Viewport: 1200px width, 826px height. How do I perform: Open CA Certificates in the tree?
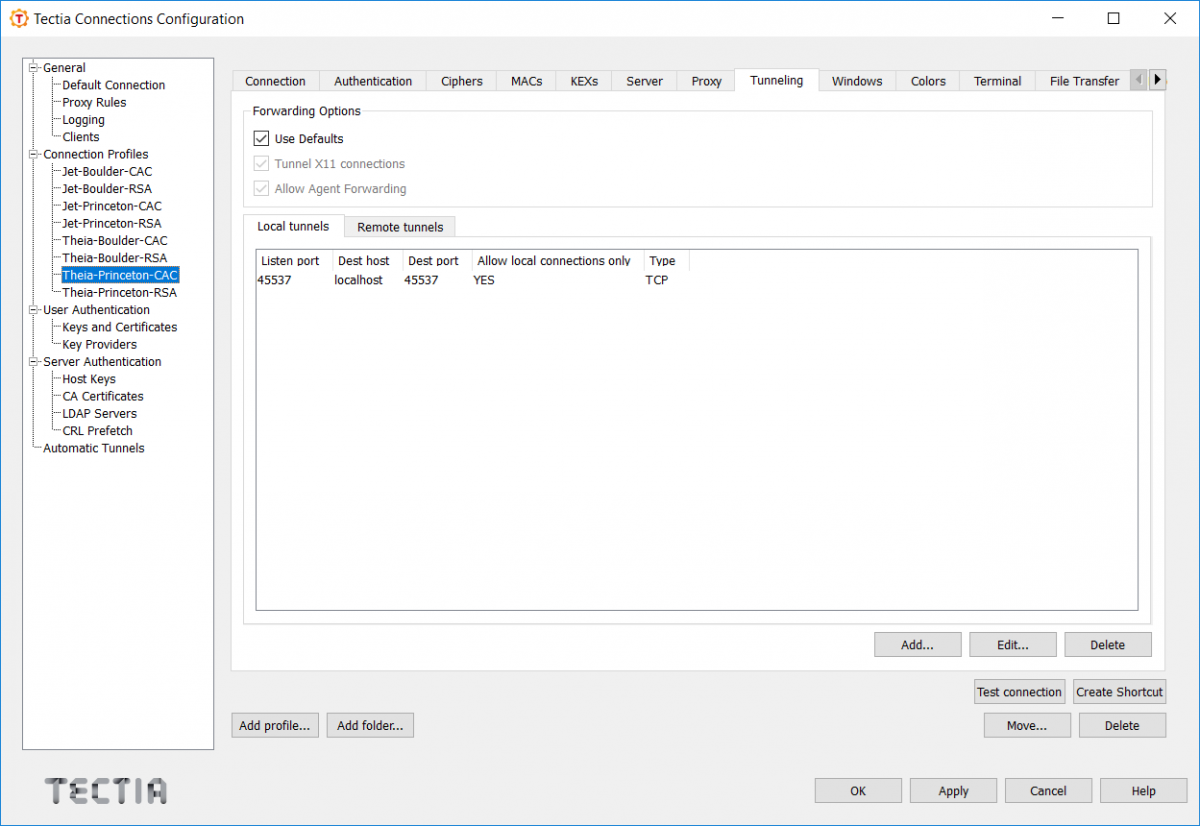(103, 396)
